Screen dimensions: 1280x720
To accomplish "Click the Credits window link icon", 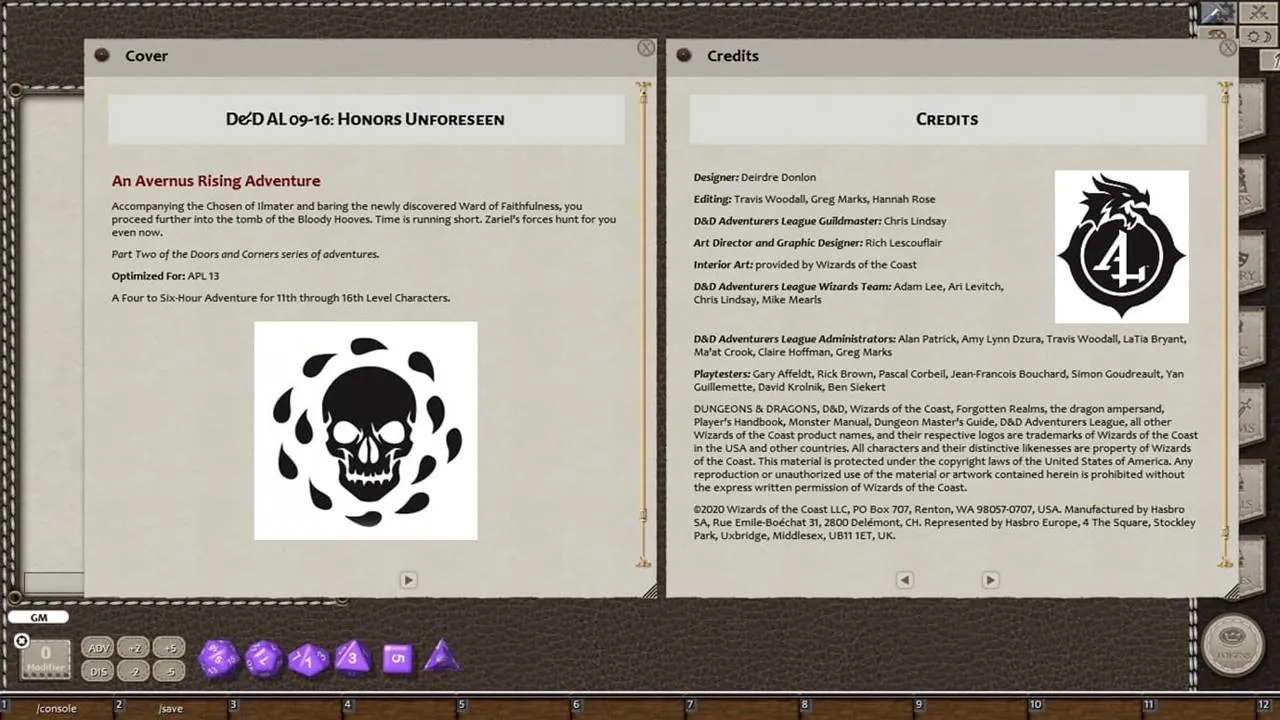I will [684, 55].
